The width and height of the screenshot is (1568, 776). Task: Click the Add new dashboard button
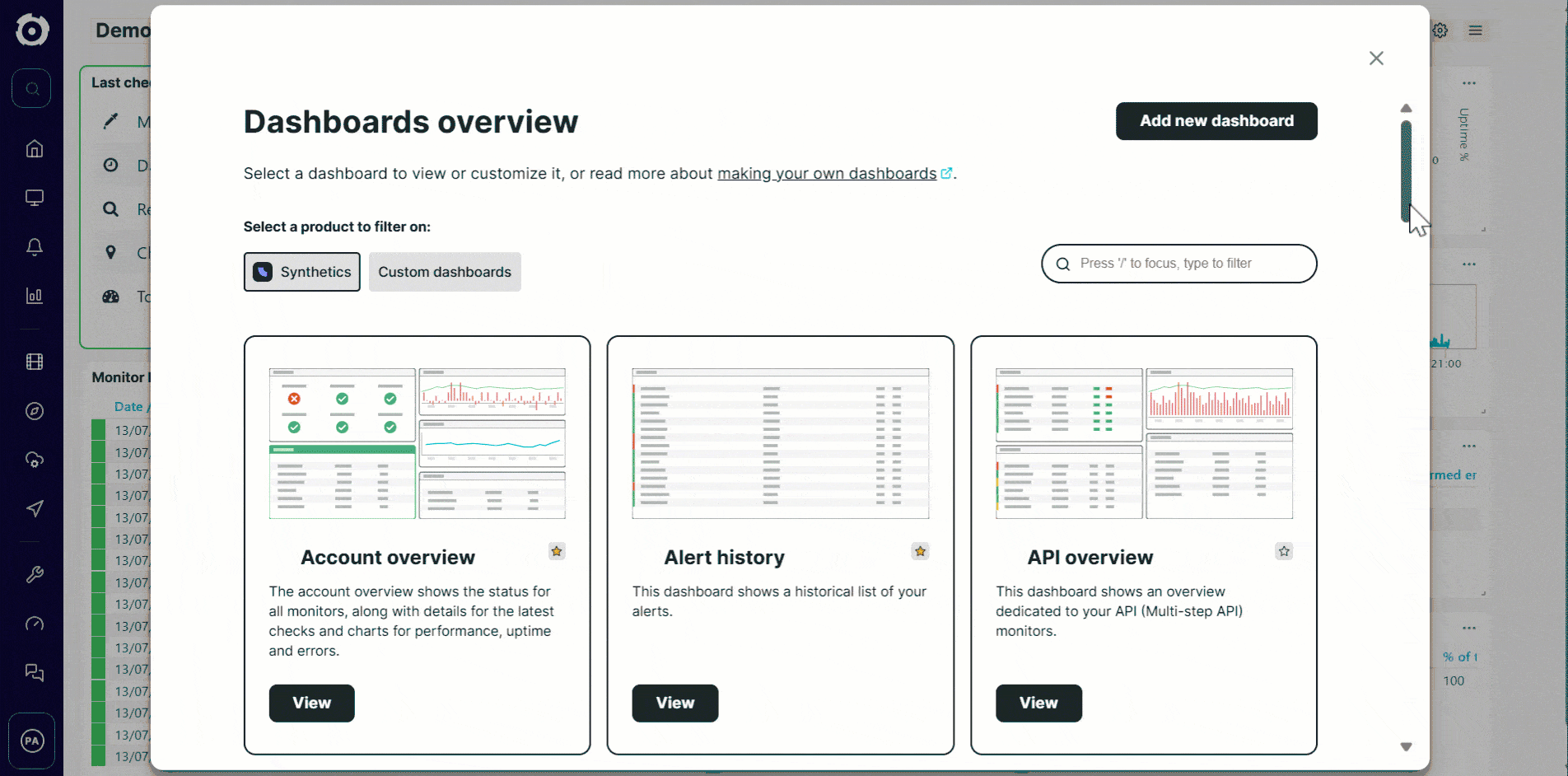click(1216, 121)
